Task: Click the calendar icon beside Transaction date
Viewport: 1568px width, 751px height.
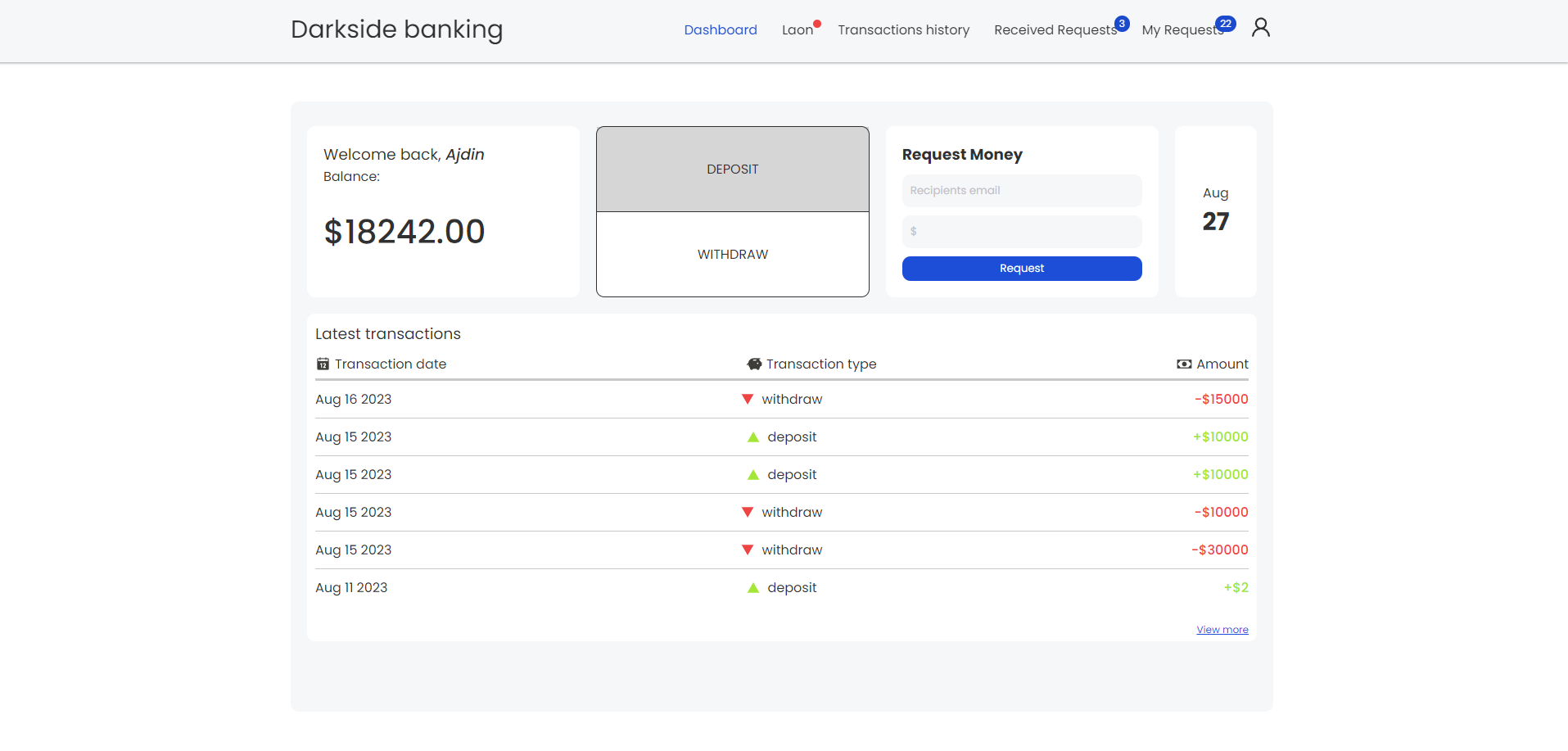Action: (x=323, y=364)
